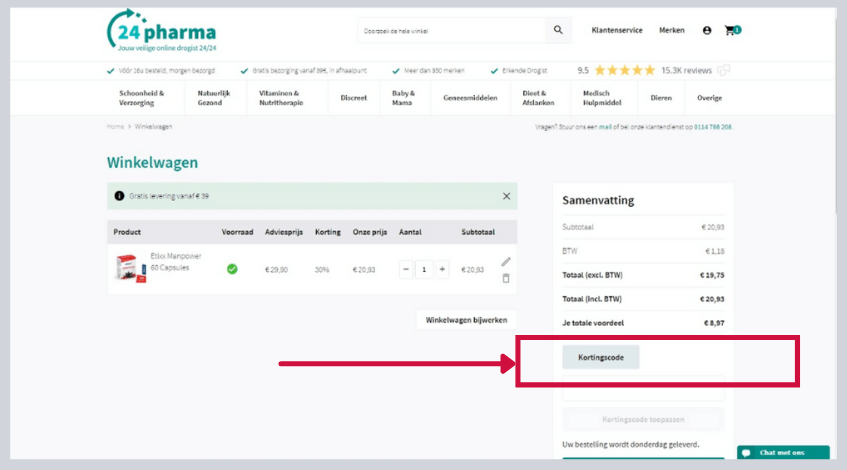Close the free delivery notice

506,196
